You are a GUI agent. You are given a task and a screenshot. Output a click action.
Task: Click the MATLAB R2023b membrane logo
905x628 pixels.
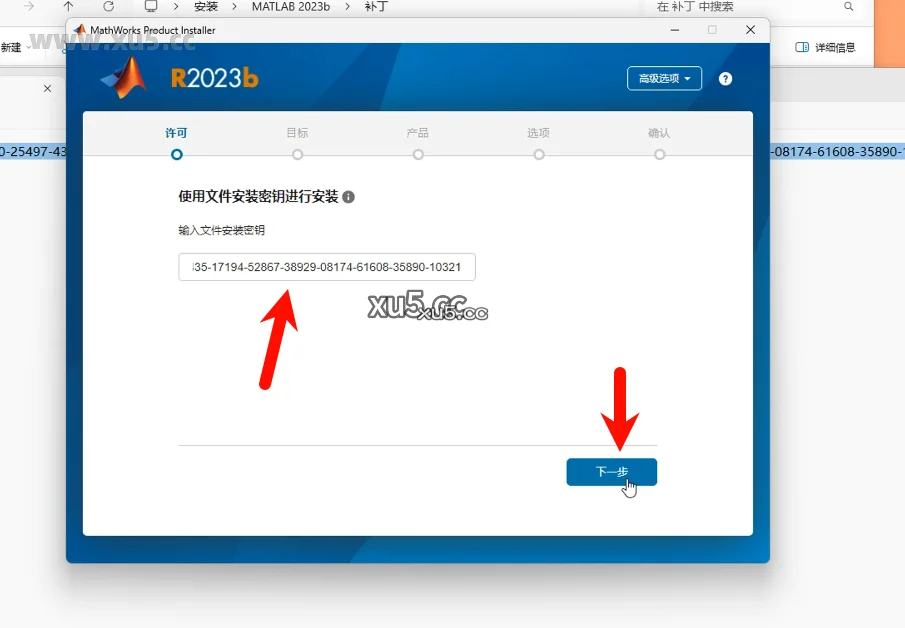point(125,77)
